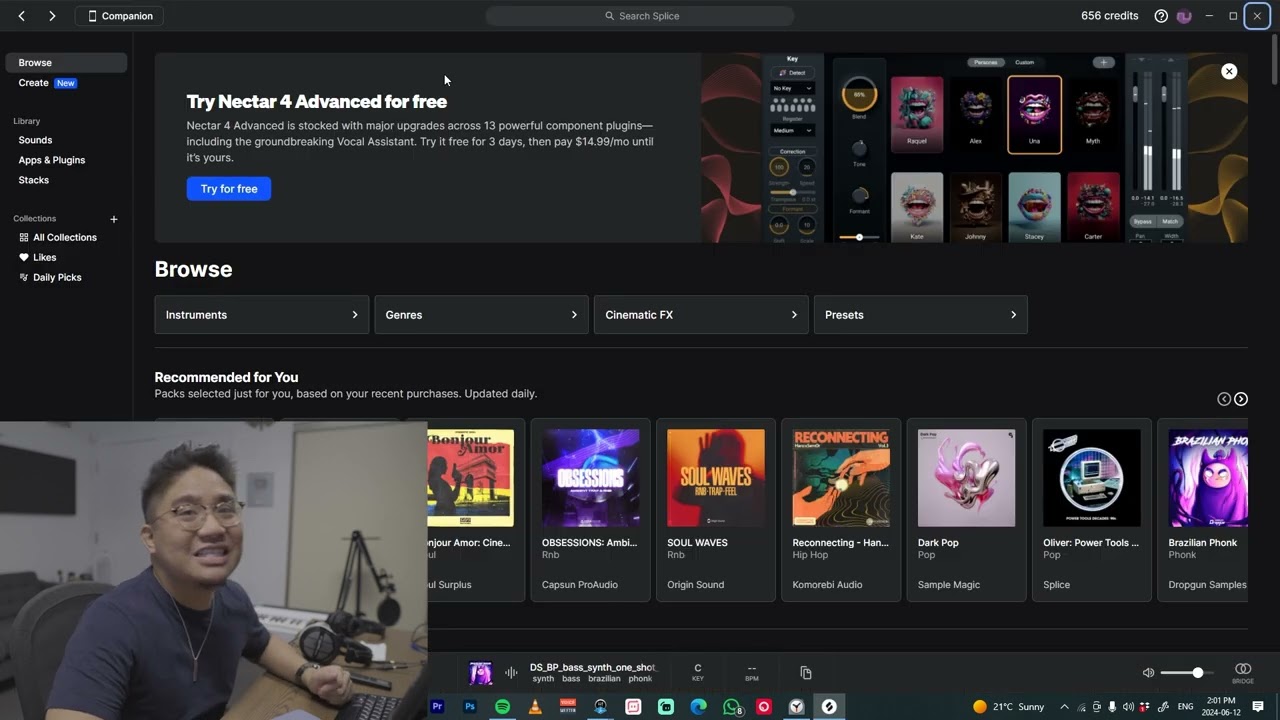Open the Brazilian Phonk pack artwork

(x=1208, y=478)
